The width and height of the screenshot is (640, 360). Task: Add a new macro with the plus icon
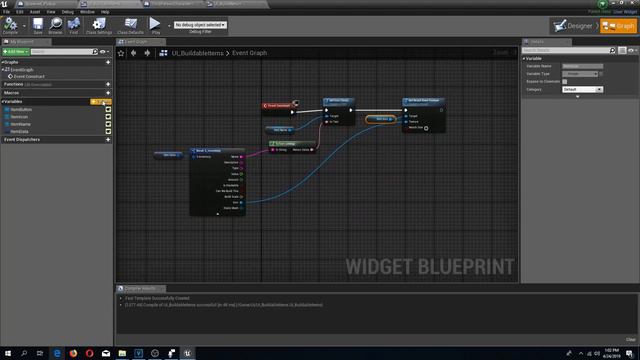pyautogui.click(x=108, y=93)
